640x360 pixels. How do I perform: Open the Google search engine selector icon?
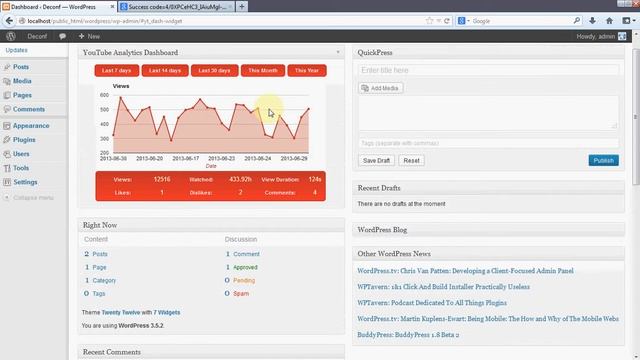click(462, 21)
